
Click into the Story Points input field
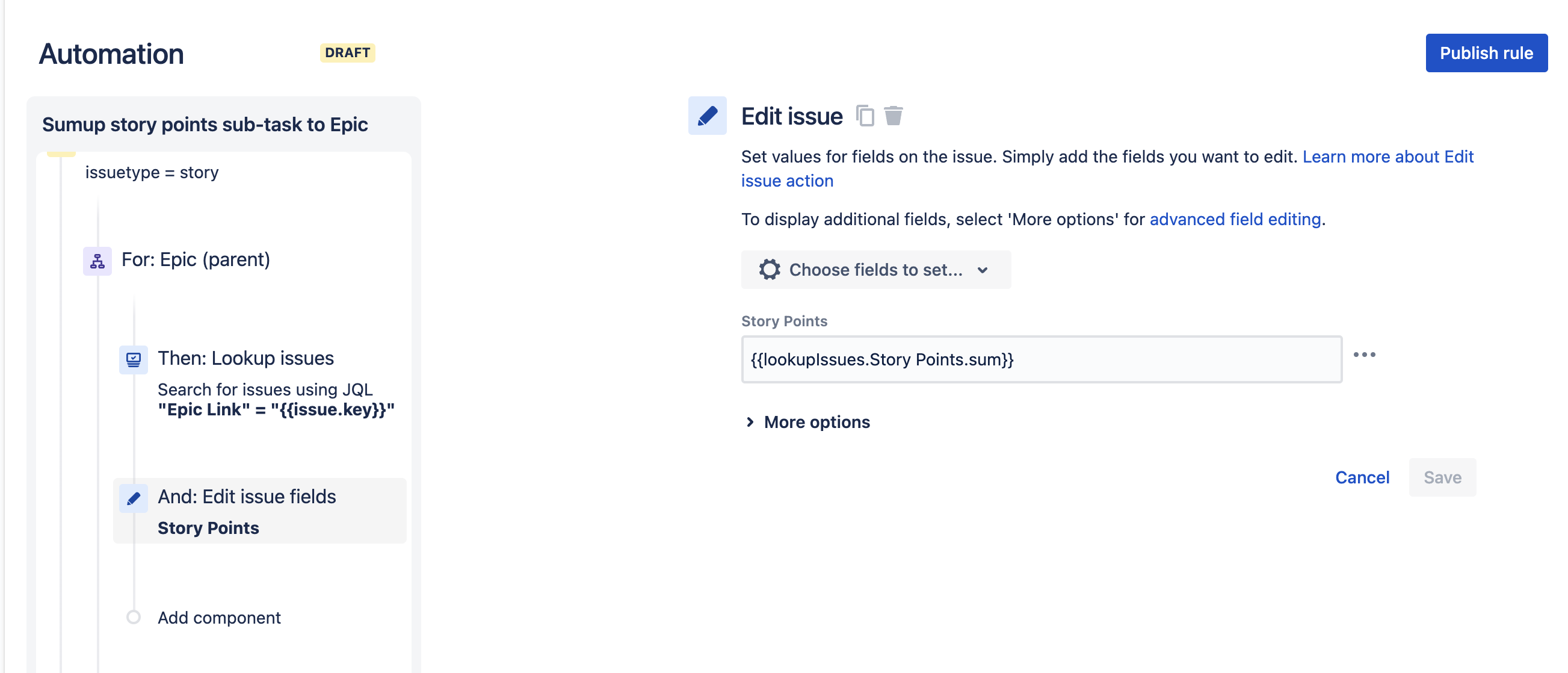[1041, 359]
